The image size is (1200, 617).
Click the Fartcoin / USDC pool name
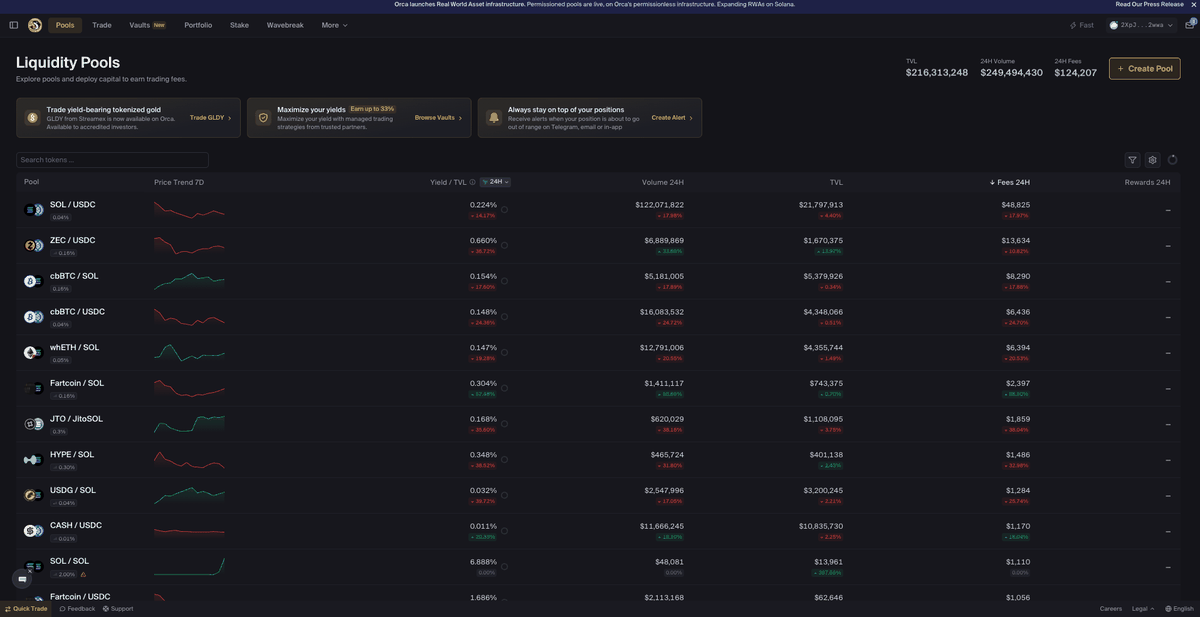[x=80, y=597]
